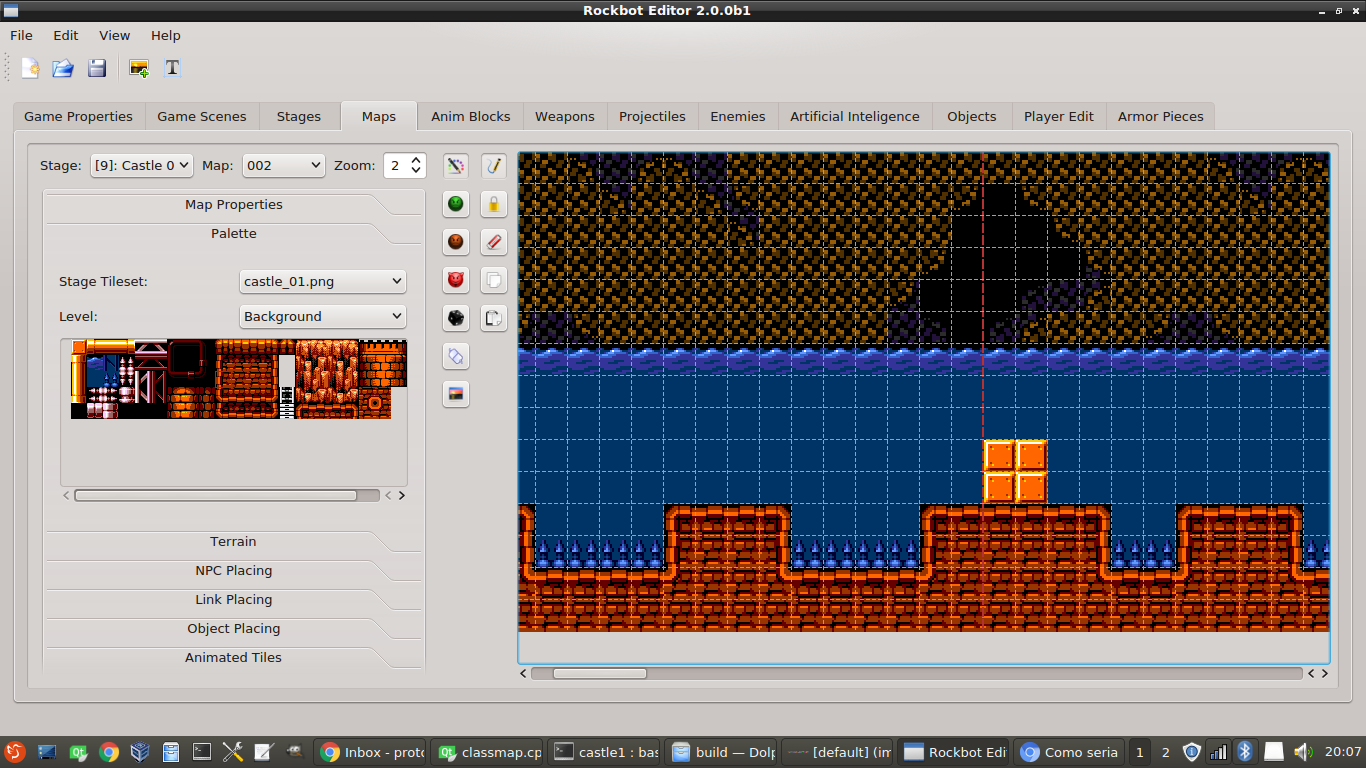Select the red devil face tool

click(456, 280)
